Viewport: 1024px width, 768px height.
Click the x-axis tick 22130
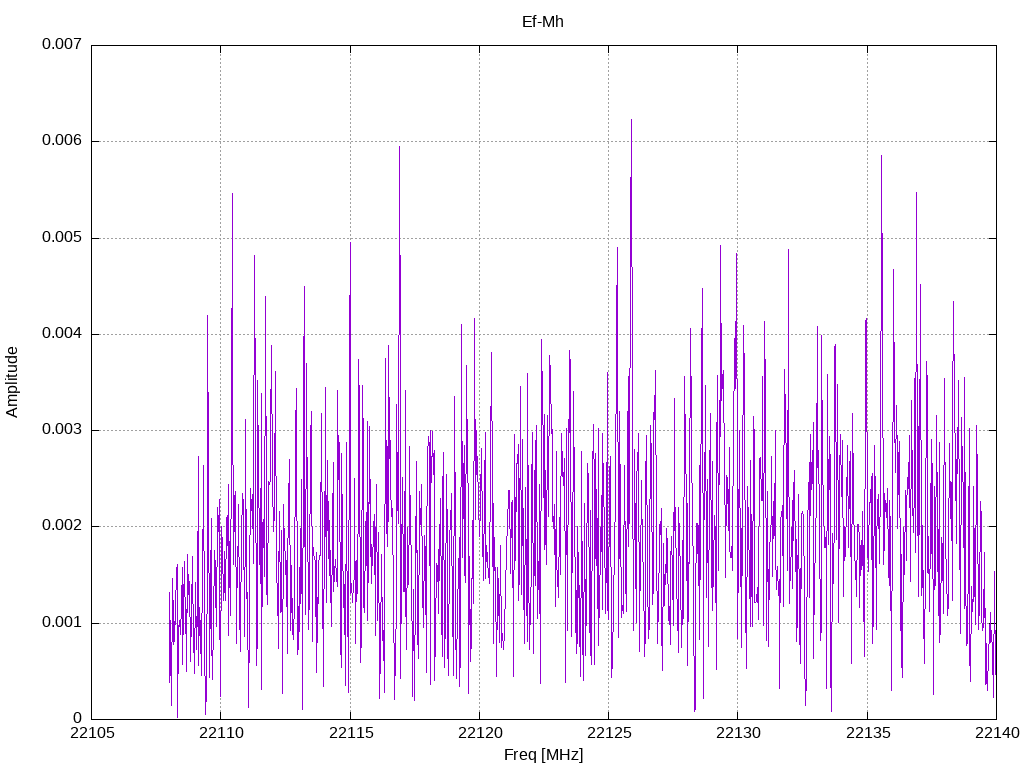click(739, 733)
